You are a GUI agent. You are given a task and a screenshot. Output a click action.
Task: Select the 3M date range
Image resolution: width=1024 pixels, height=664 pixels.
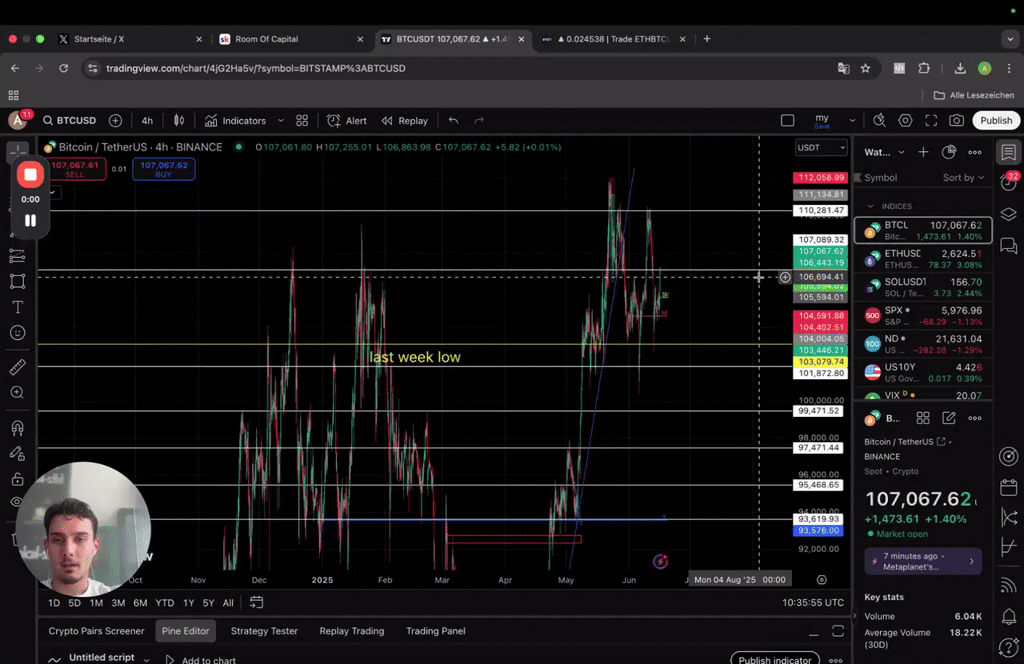pos(118,603)
